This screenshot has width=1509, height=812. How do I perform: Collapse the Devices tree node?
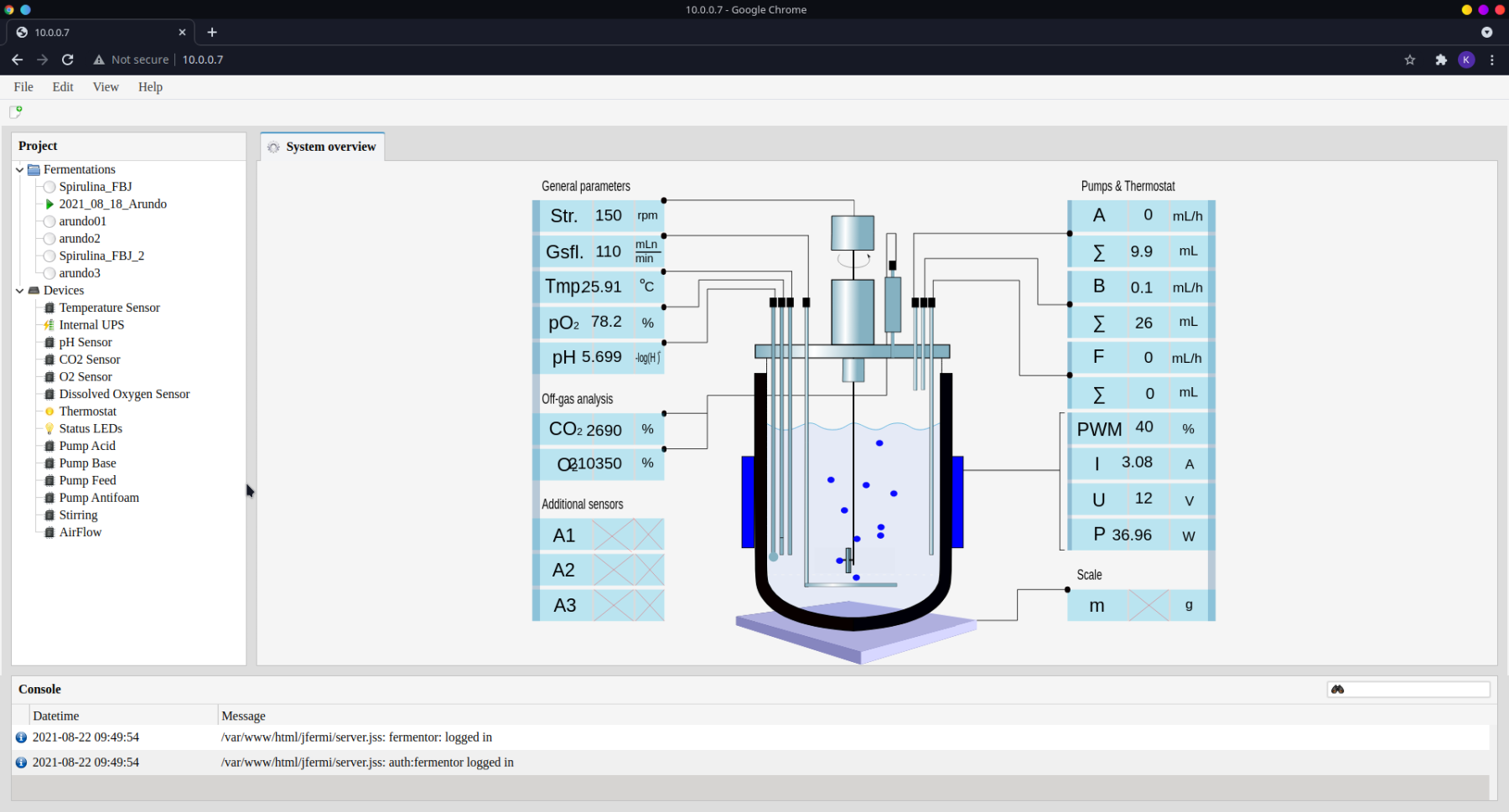pos(19,291)
